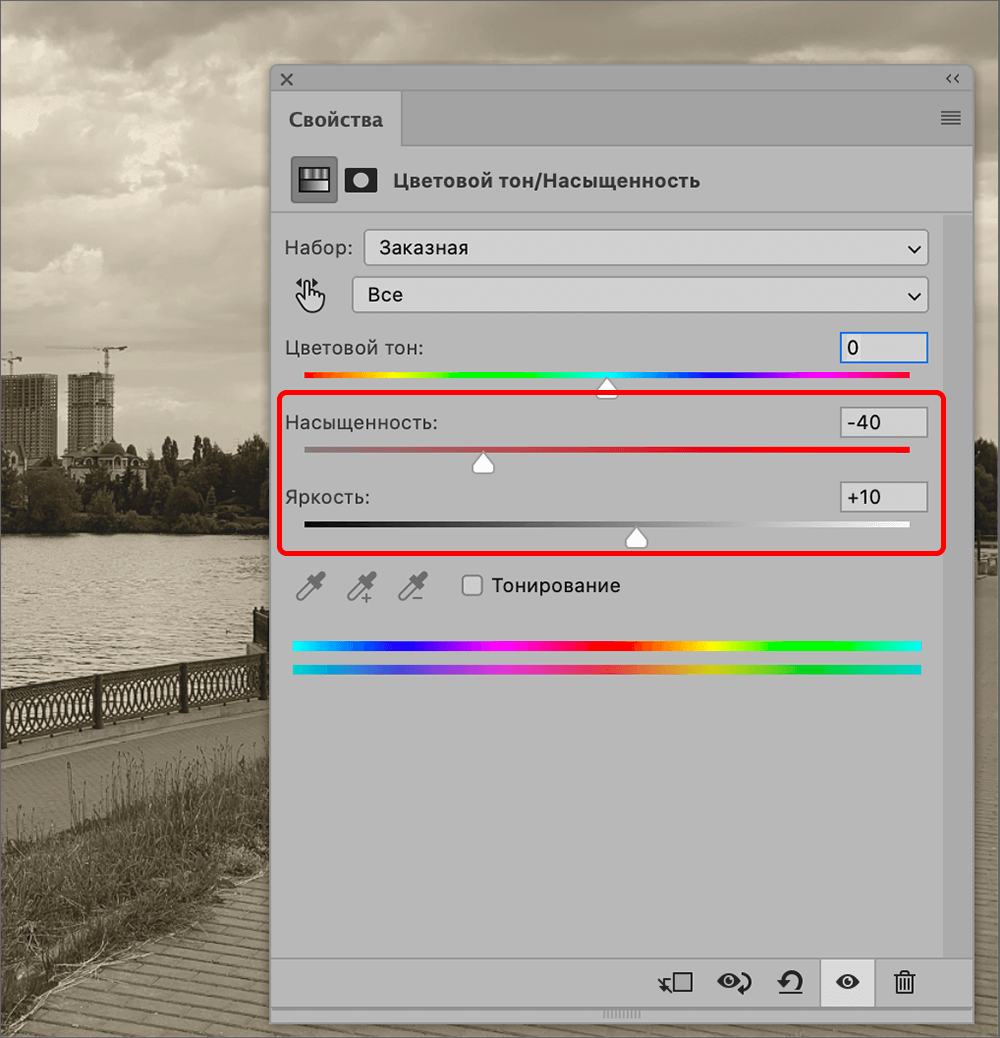1000x1038 pixels.
Task: Select the layer mask icon
Action: (361, 180)
